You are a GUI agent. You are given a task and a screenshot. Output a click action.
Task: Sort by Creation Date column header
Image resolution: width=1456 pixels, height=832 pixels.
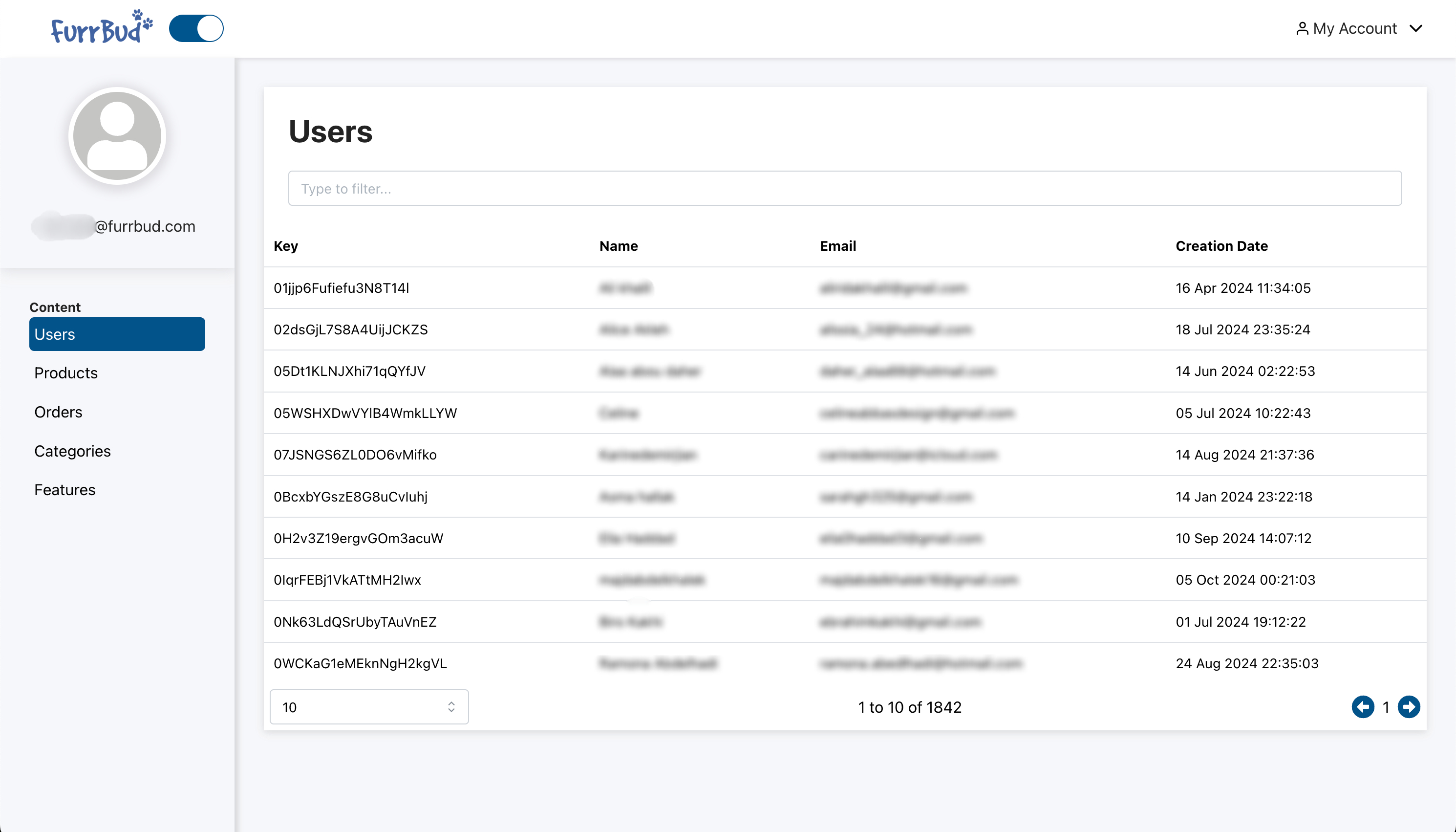click(x=1221, y=246)
